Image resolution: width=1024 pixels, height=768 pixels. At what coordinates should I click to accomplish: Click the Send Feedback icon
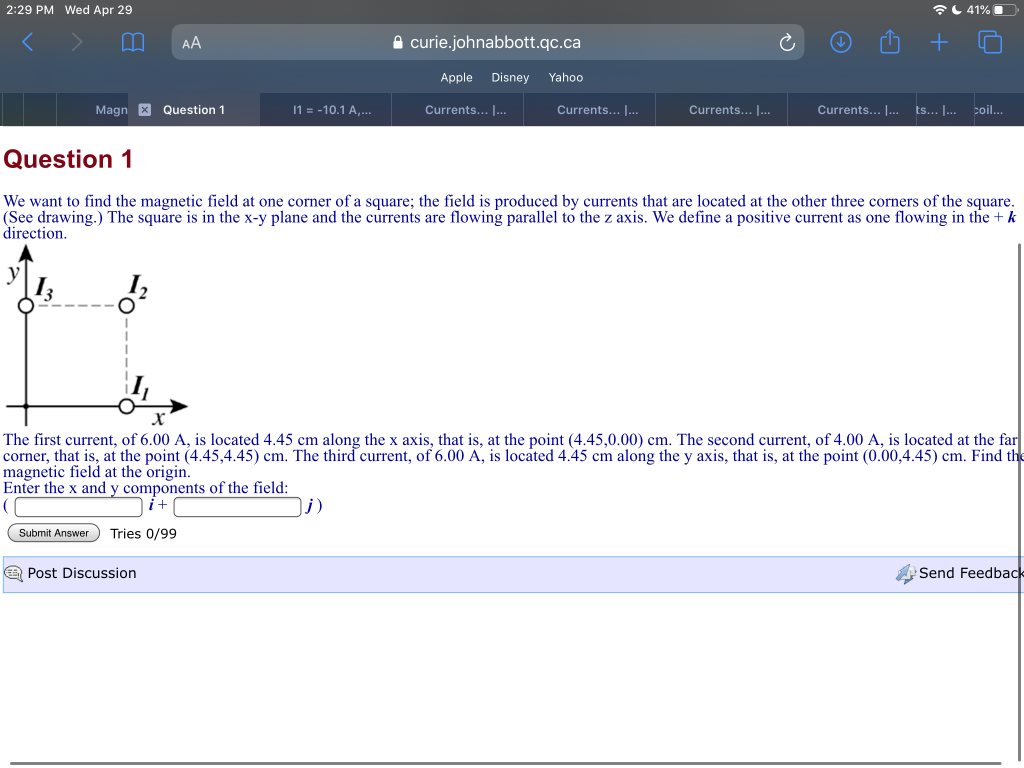coord(906,573)
